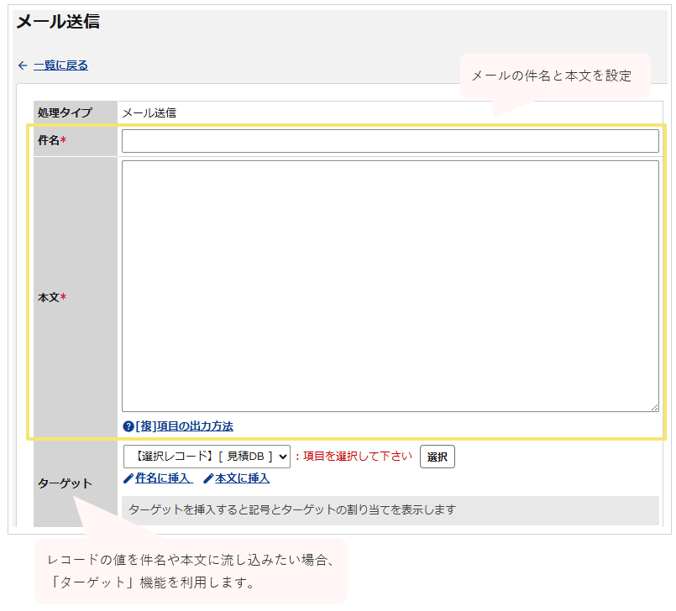This screenshot has width=676, height=611.
Task: Click the 件名* field label
Action: click(52, 140)
